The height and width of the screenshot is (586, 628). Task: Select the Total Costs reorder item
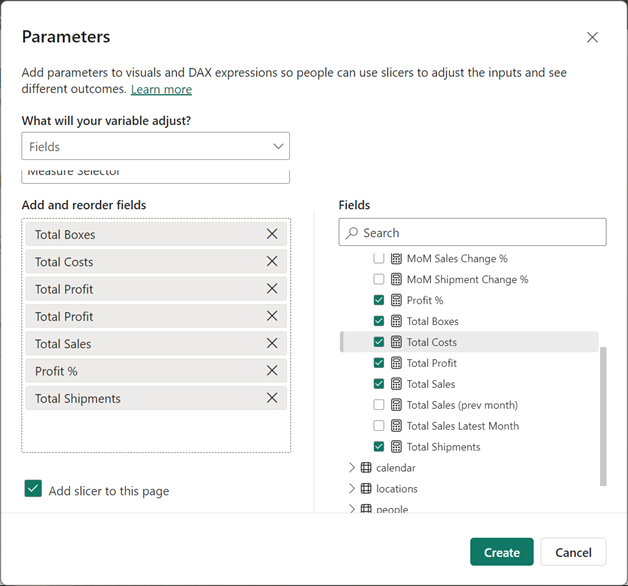156,261
